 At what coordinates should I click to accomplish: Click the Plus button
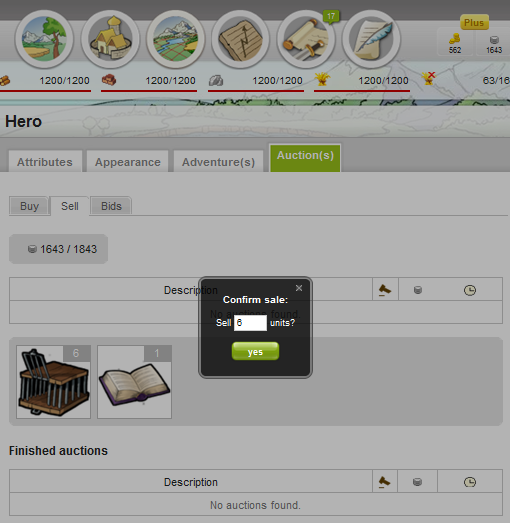(x=474, y=22)
